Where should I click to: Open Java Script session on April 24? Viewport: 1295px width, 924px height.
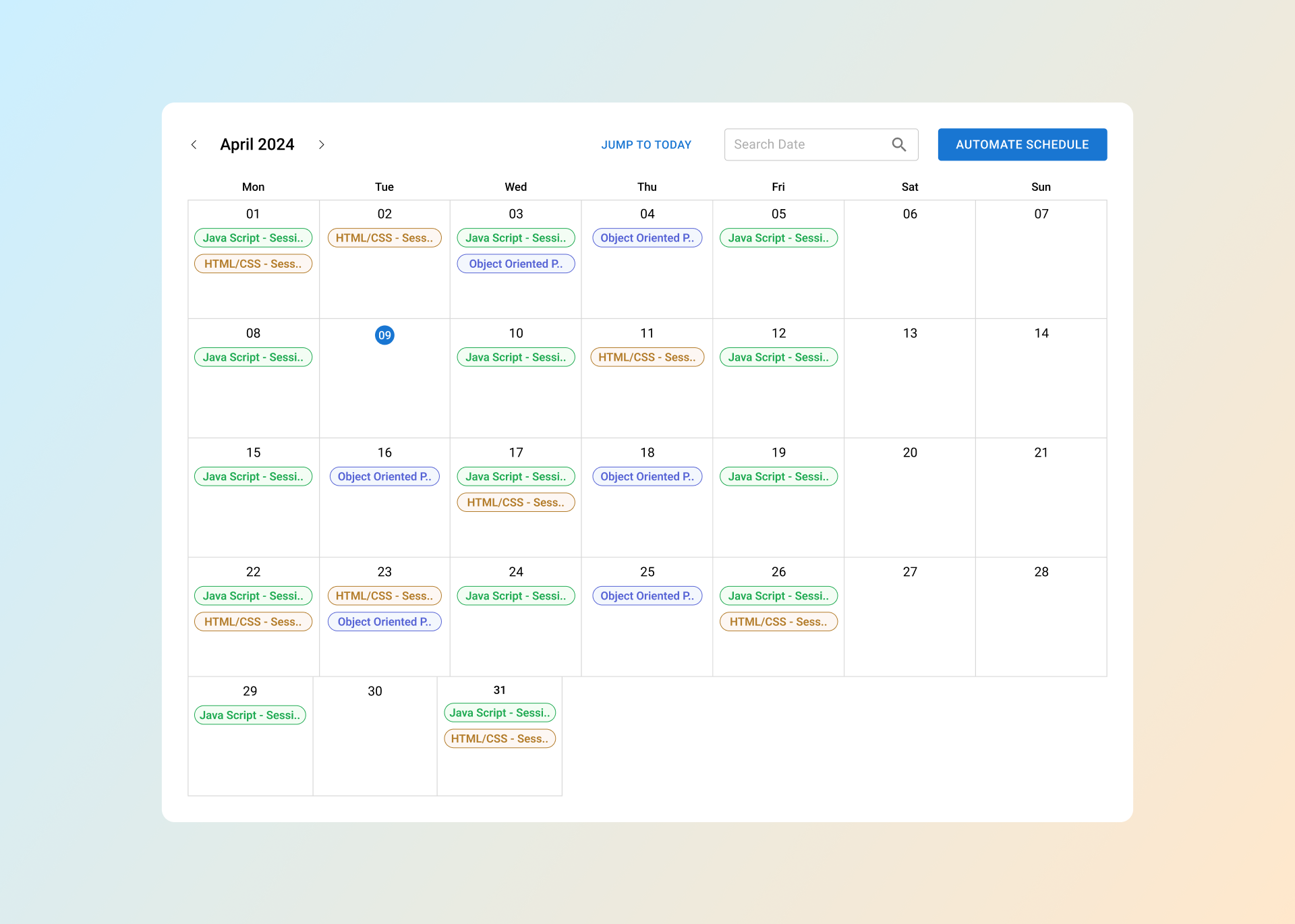[516, 596]
